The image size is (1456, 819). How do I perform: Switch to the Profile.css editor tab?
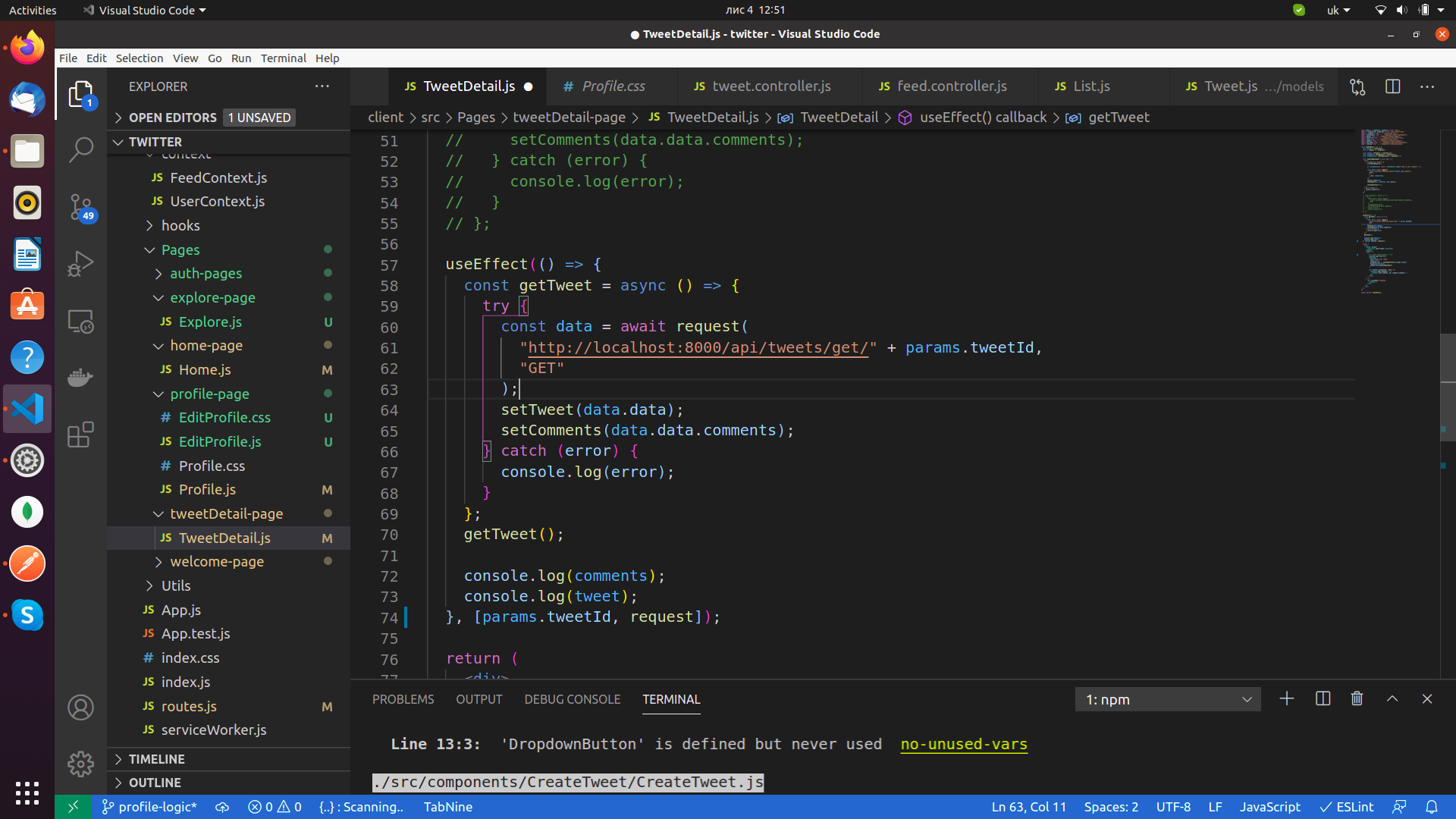[613, 86]
